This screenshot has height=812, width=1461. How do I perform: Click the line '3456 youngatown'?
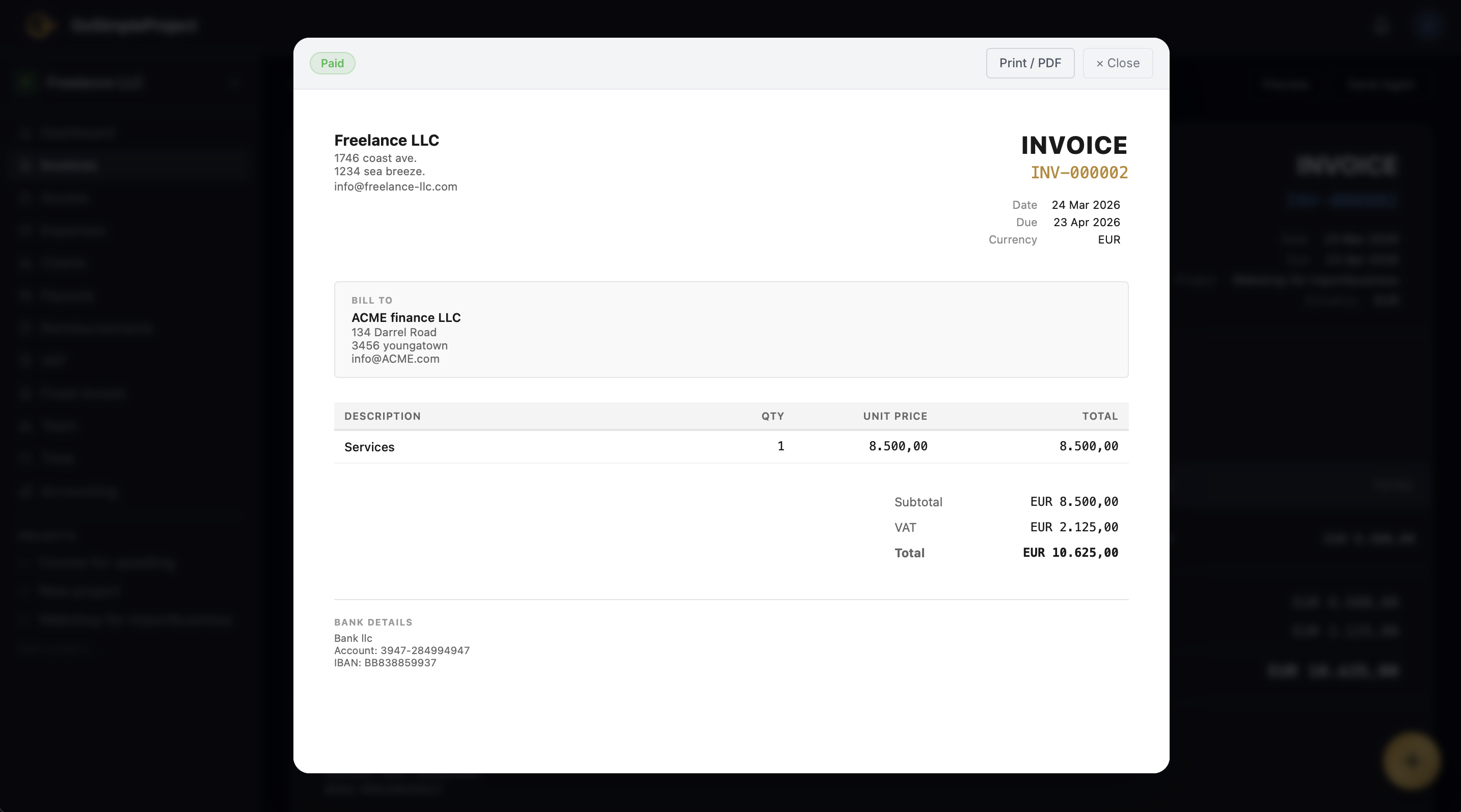(x=400, y=345)
